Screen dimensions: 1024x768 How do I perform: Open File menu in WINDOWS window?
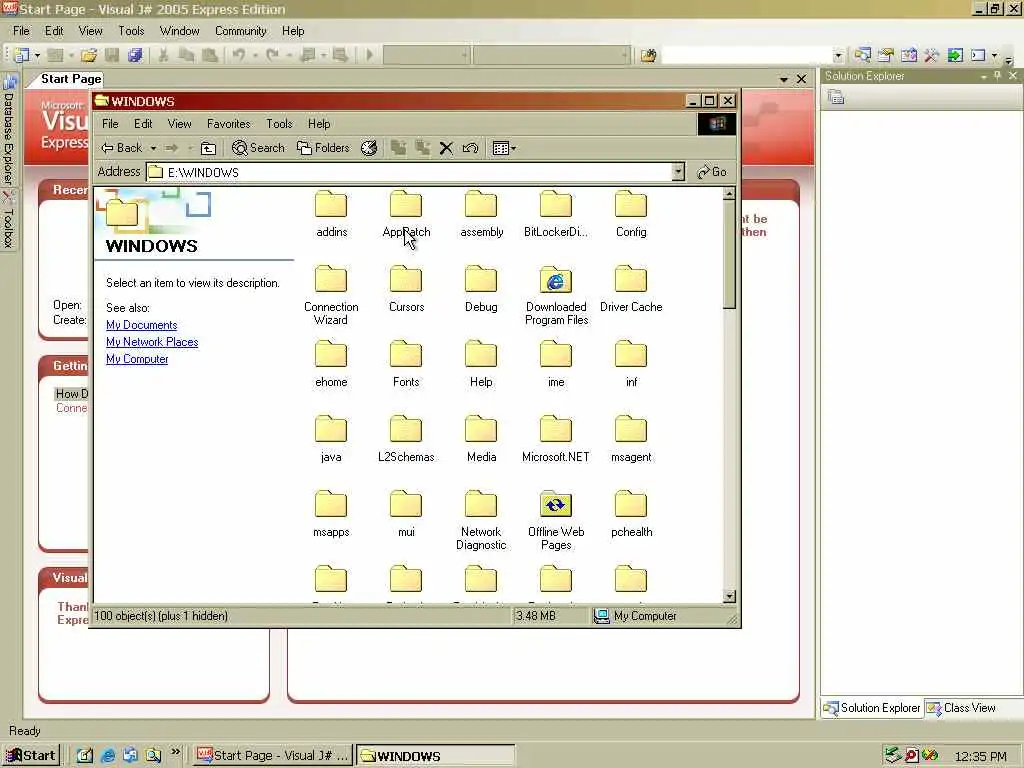point(110,123)
